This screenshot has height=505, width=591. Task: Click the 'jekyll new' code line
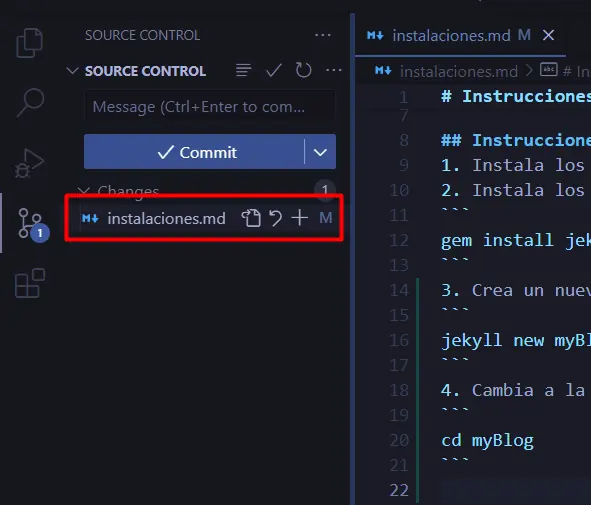click(516, 341)
